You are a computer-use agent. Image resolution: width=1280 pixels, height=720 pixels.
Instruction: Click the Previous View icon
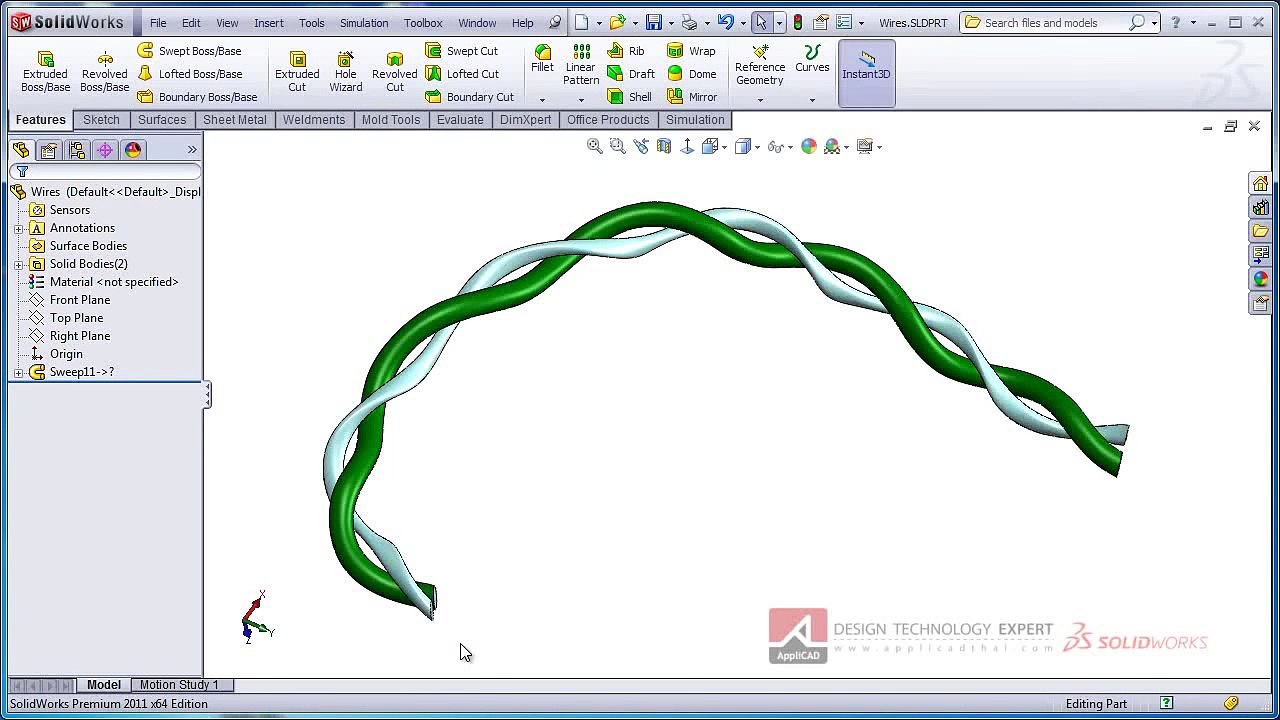[641, 146]
